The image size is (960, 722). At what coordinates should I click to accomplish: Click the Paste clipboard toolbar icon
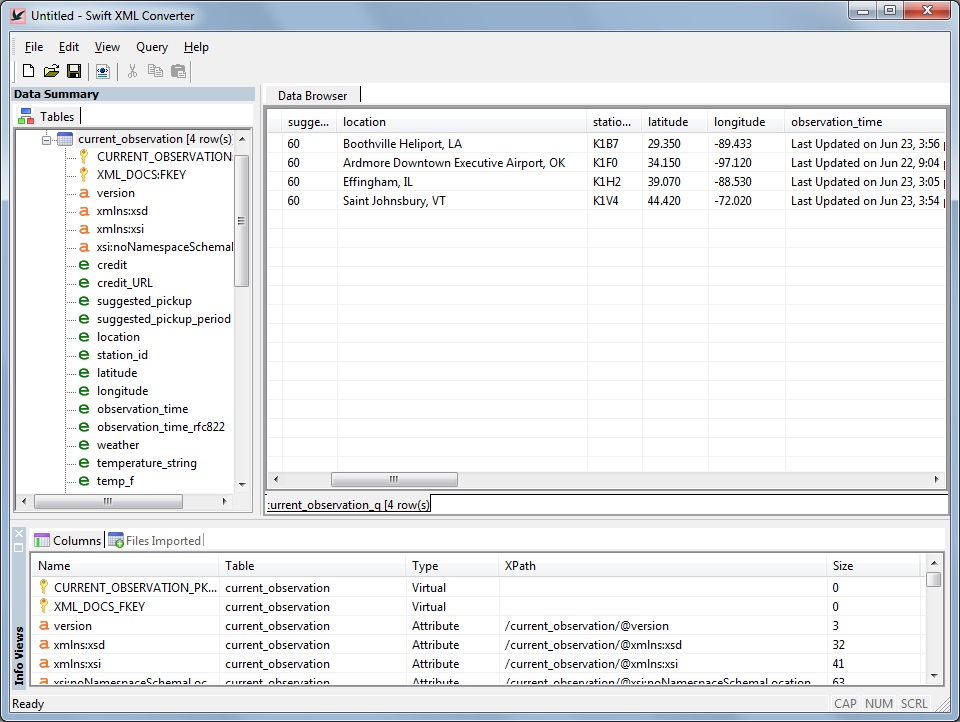pos(178,71)
